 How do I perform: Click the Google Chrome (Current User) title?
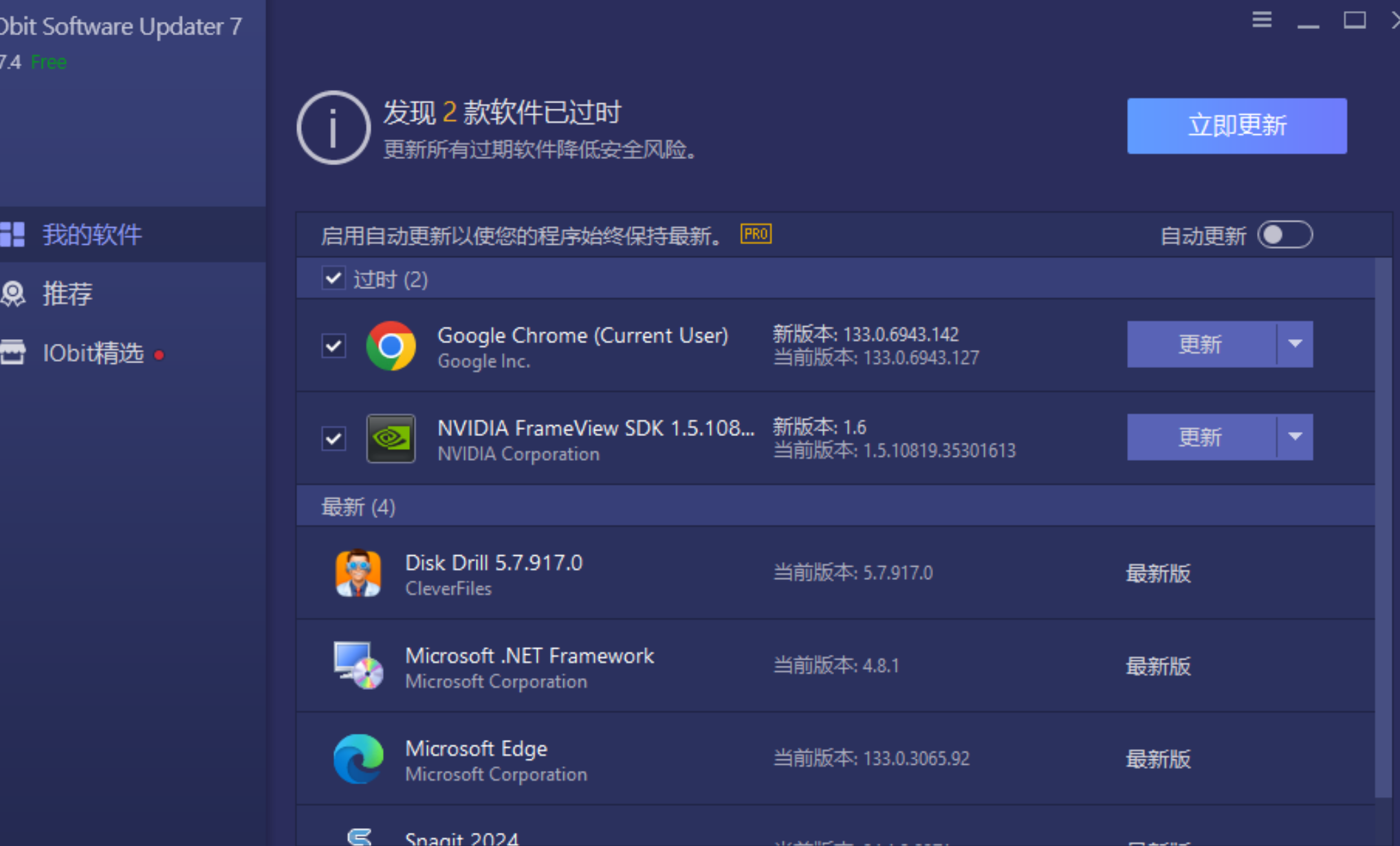583,336
